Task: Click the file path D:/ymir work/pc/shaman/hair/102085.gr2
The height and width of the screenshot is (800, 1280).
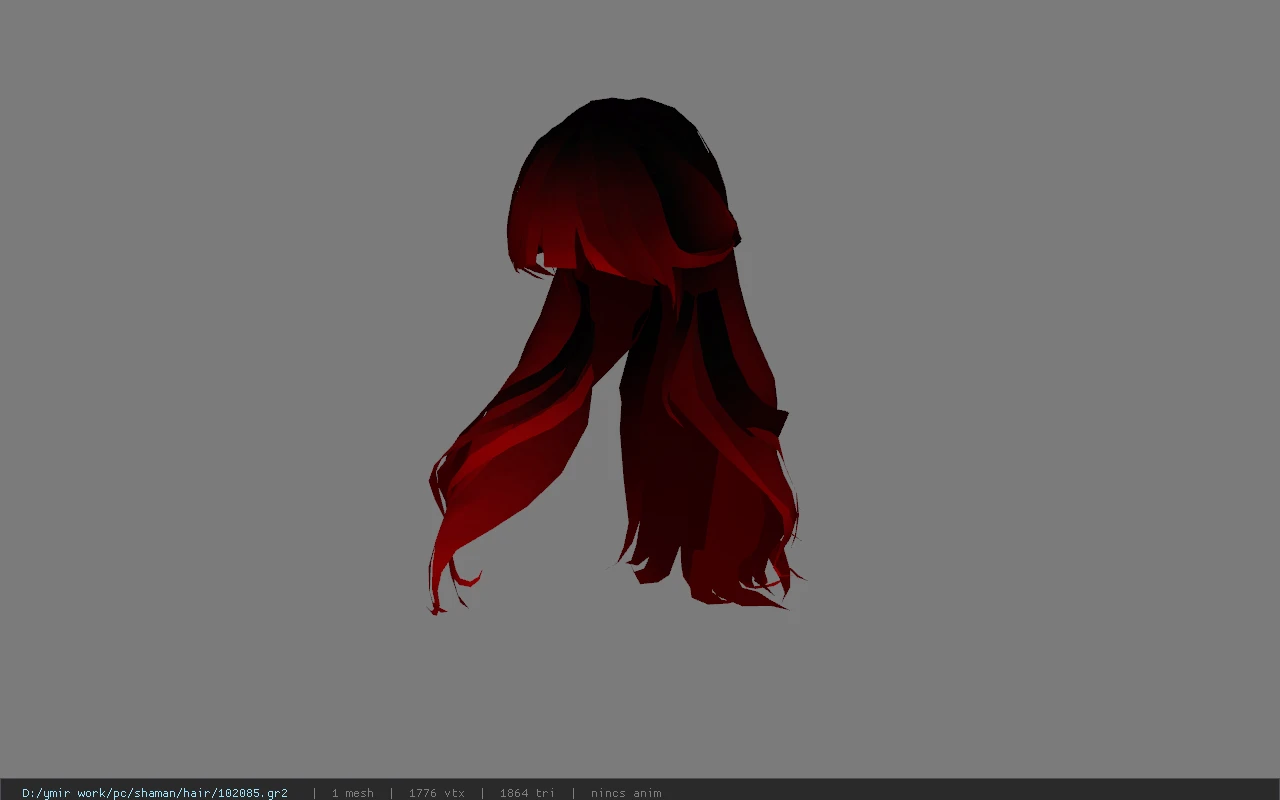Action: pyautogui.click(x=155, y=793)
